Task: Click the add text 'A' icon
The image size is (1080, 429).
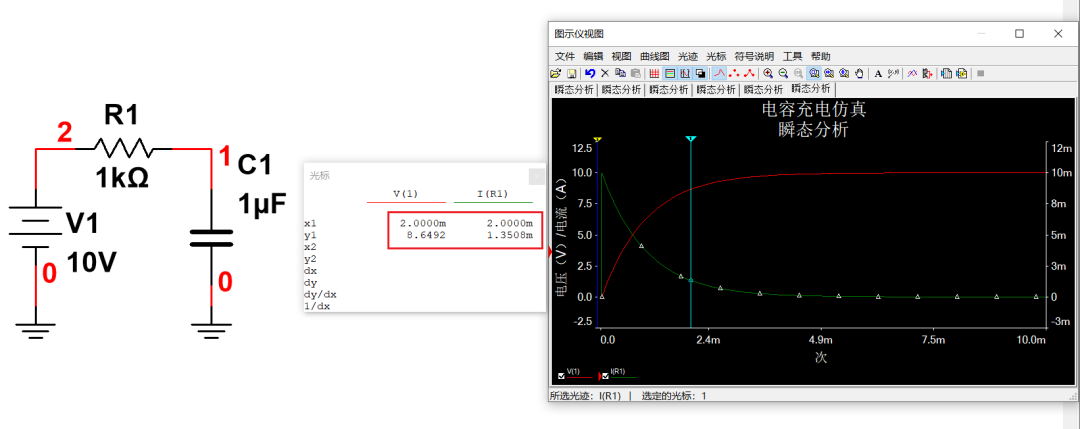Action: [x=878, y=73]
